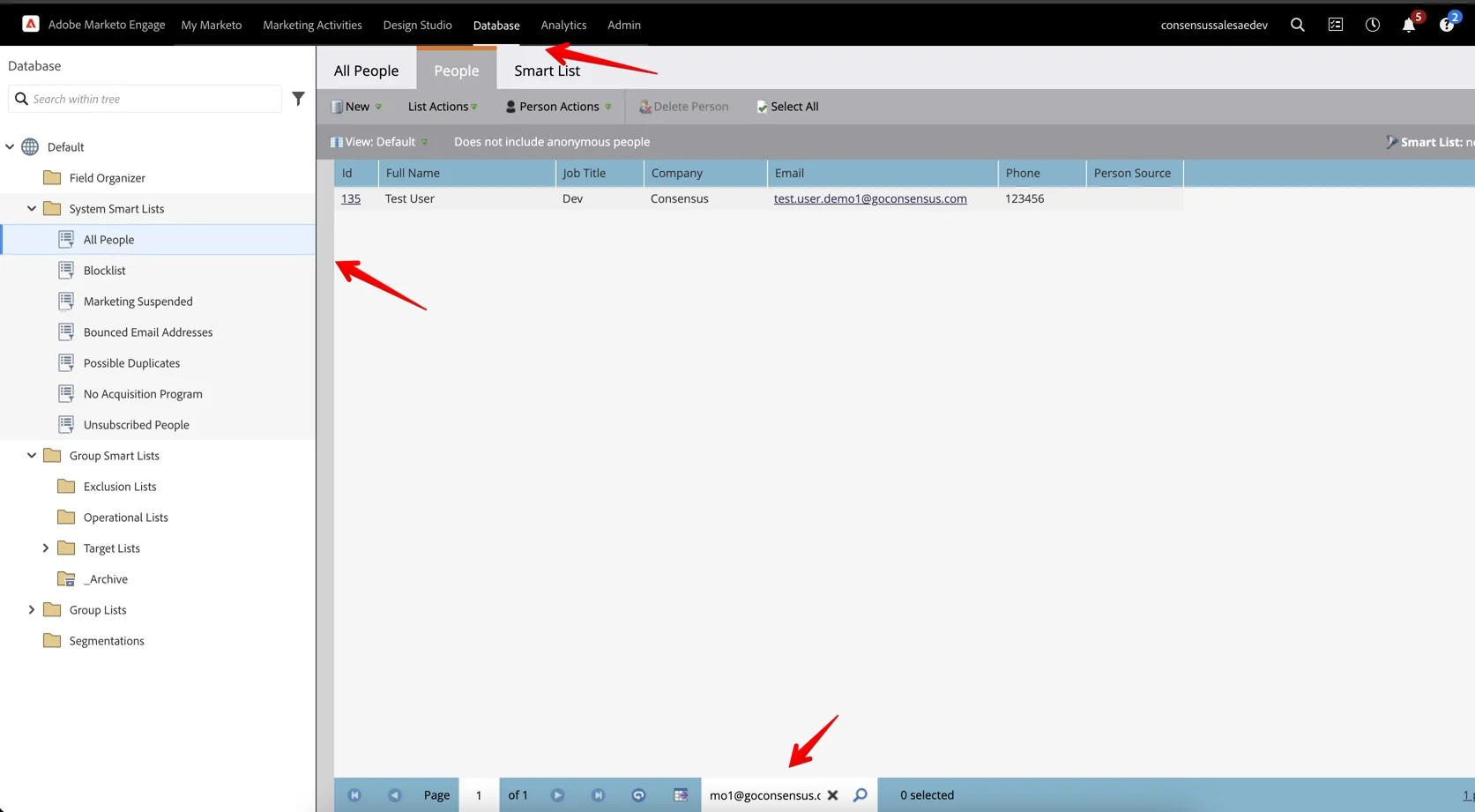Open Person Actions dropdown
The image size is (1475, 812).
click(558, 107)
